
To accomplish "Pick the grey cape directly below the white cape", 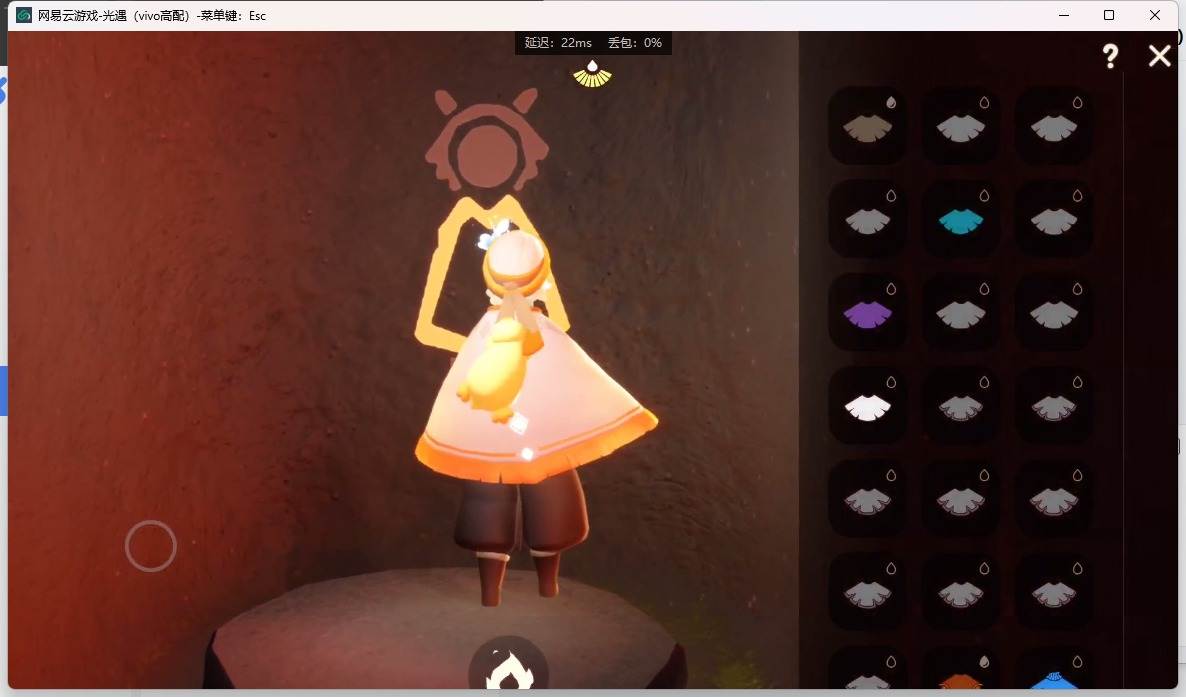I will coord(868,500).
